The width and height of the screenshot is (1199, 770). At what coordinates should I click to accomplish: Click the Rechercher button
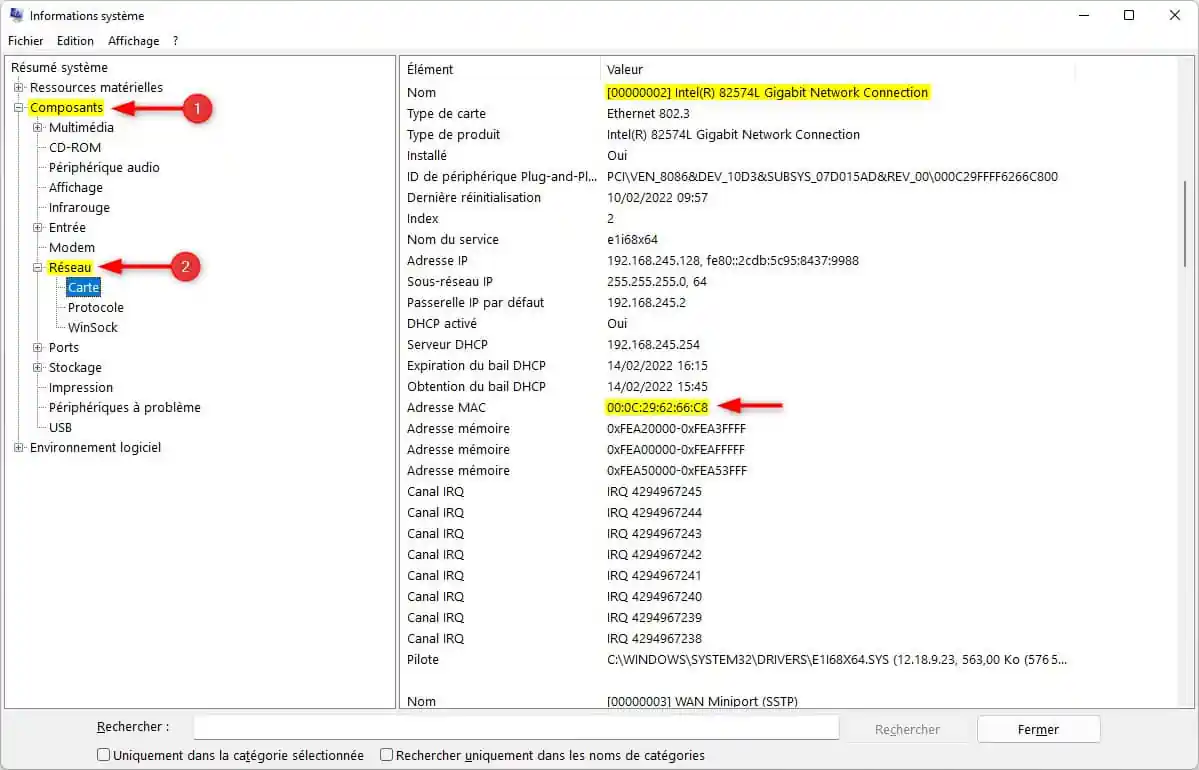(907, 729)
